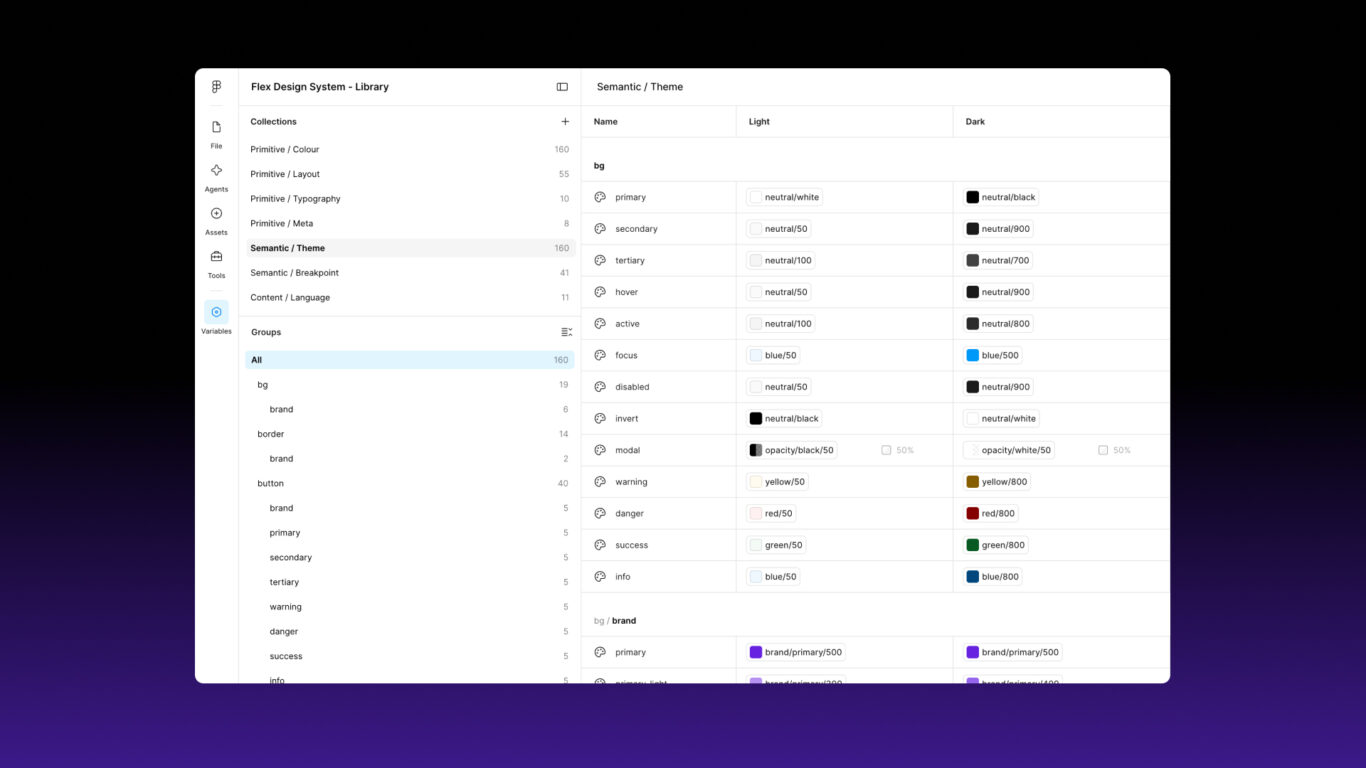Open the Primitive / Colour collection
The width and height of the screenshot is (1366, 768).
(410, 149)
